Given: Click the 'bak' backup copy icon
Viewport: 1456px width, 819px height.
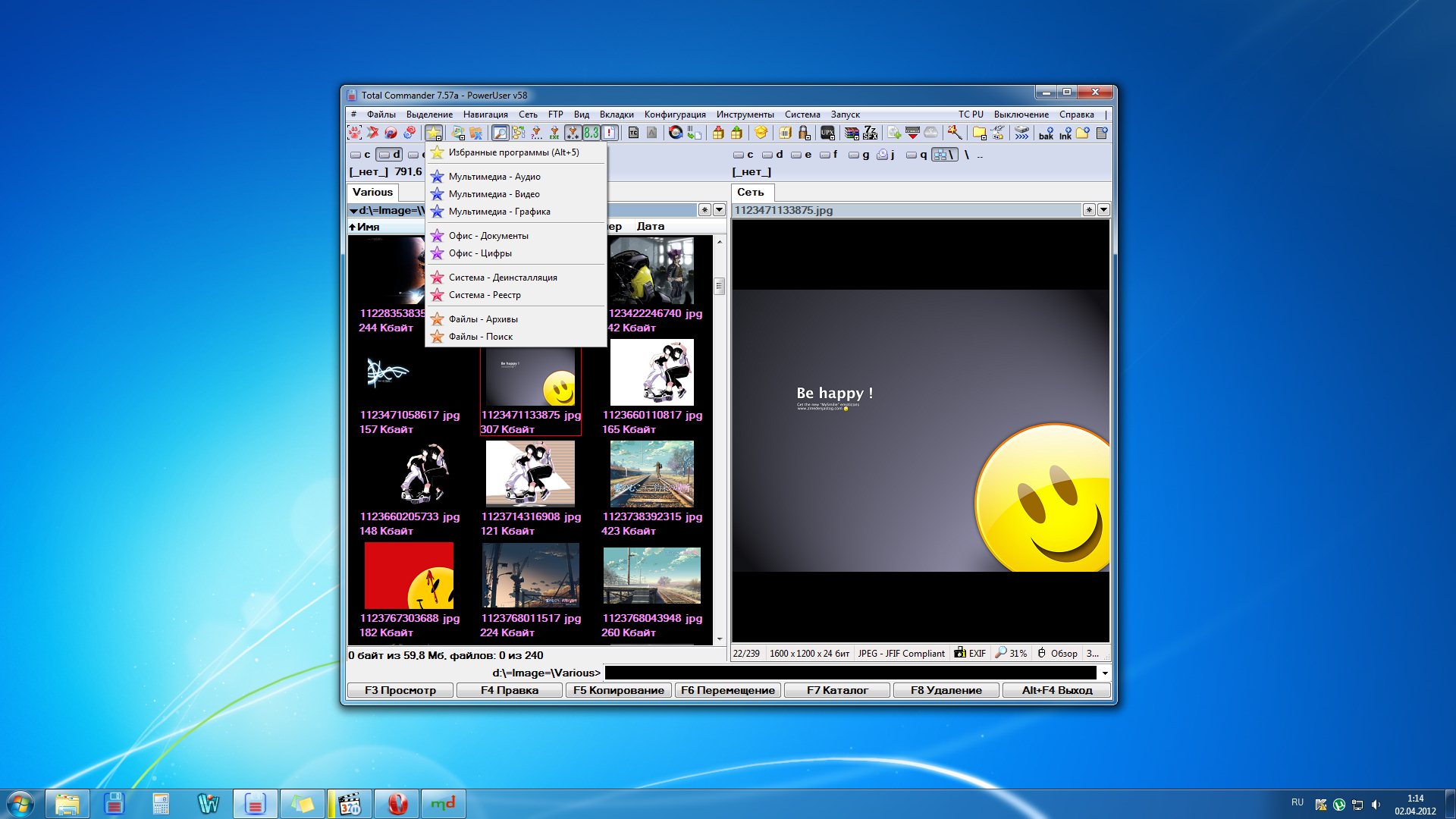Looking at the screenshot, I should tap(1046, 133).
